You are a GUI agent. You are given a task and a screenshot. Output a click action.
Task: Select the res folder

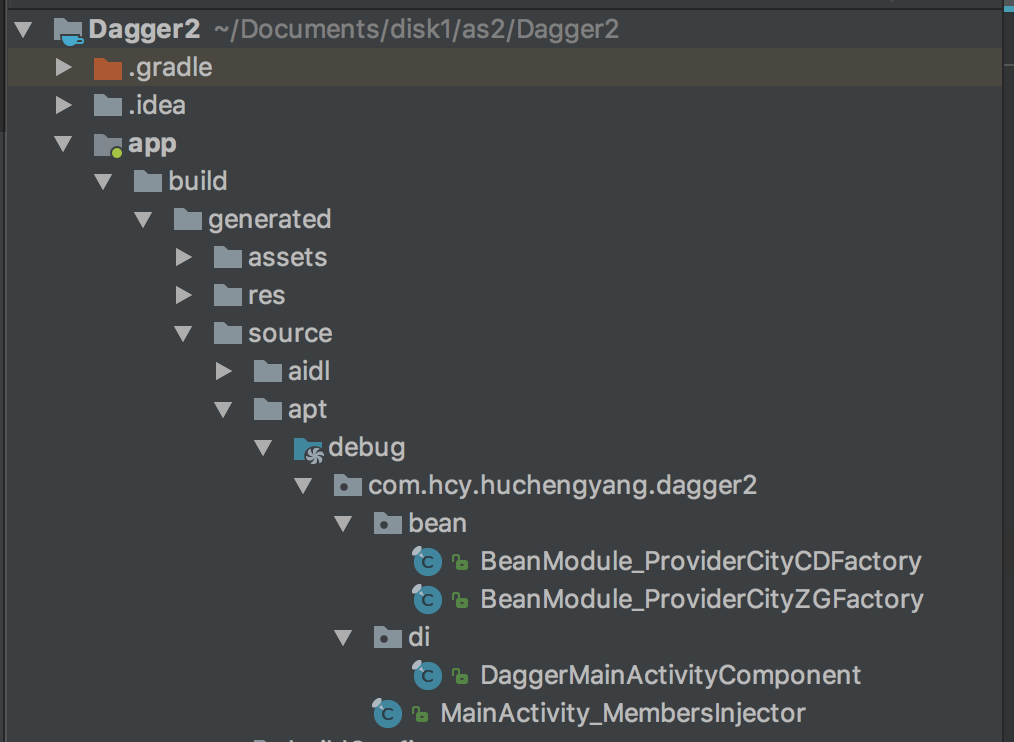coord(266,296)
